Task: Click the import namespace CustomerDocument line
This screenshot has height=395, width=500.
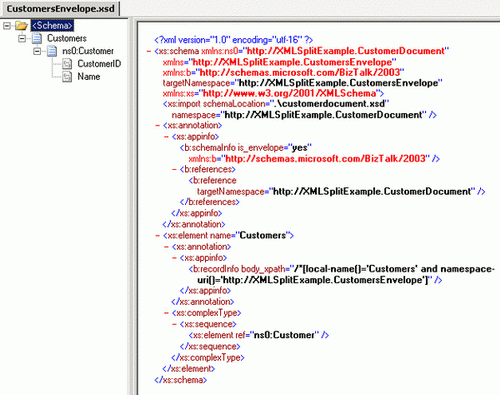Action: point(304,115)
